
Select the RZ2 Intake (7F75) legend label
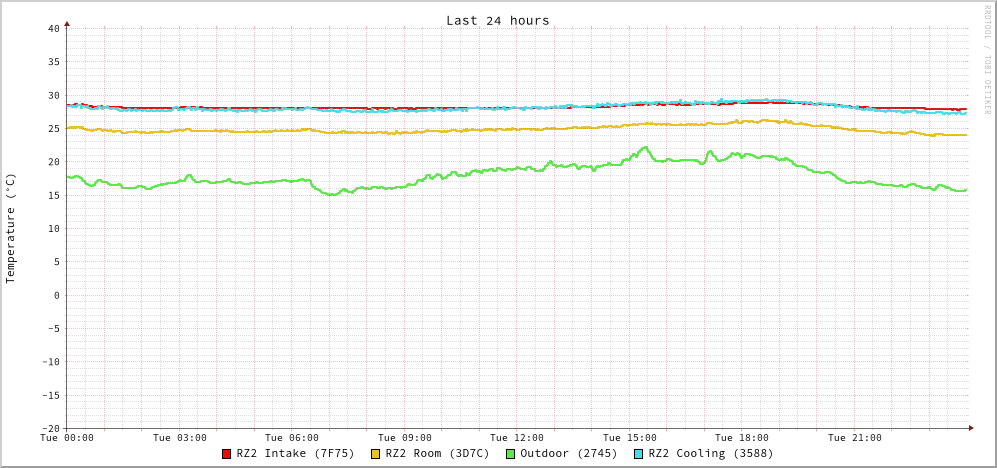[295, 453]
